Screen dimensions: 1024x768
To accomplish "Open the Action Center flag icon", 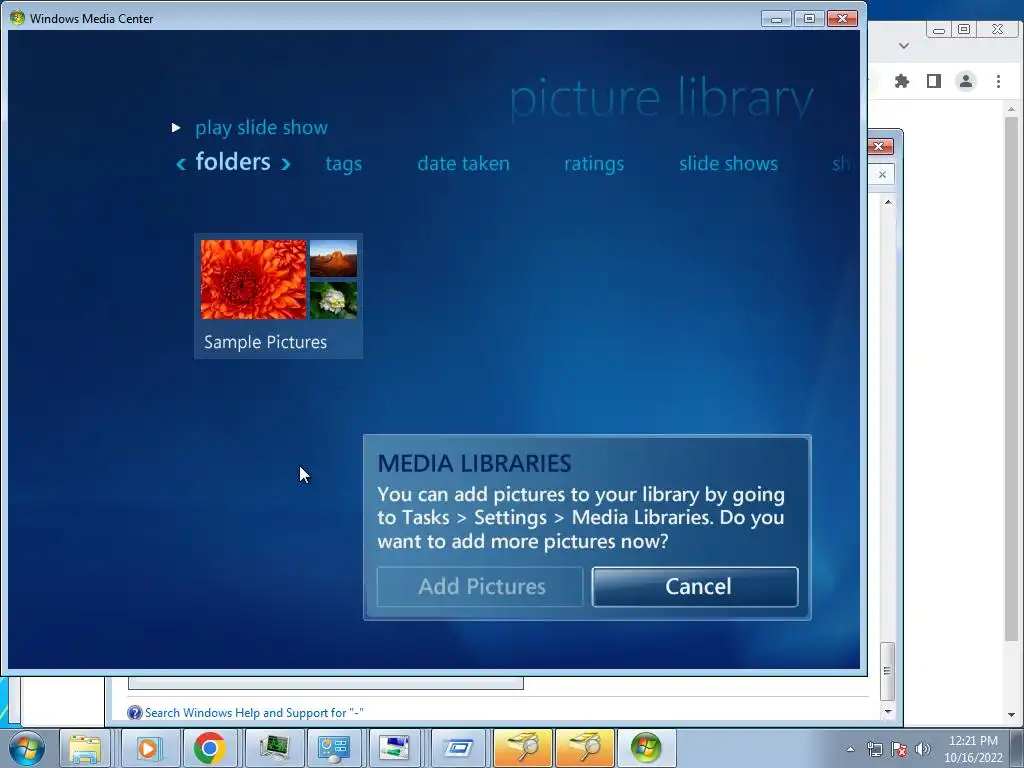I will point(899,749).
